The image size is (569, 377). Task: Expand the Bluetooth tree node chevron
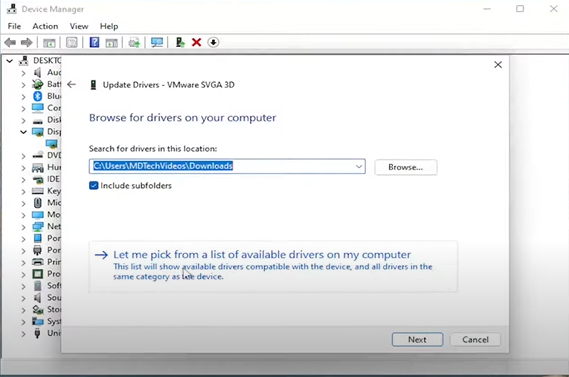(23, 97)
